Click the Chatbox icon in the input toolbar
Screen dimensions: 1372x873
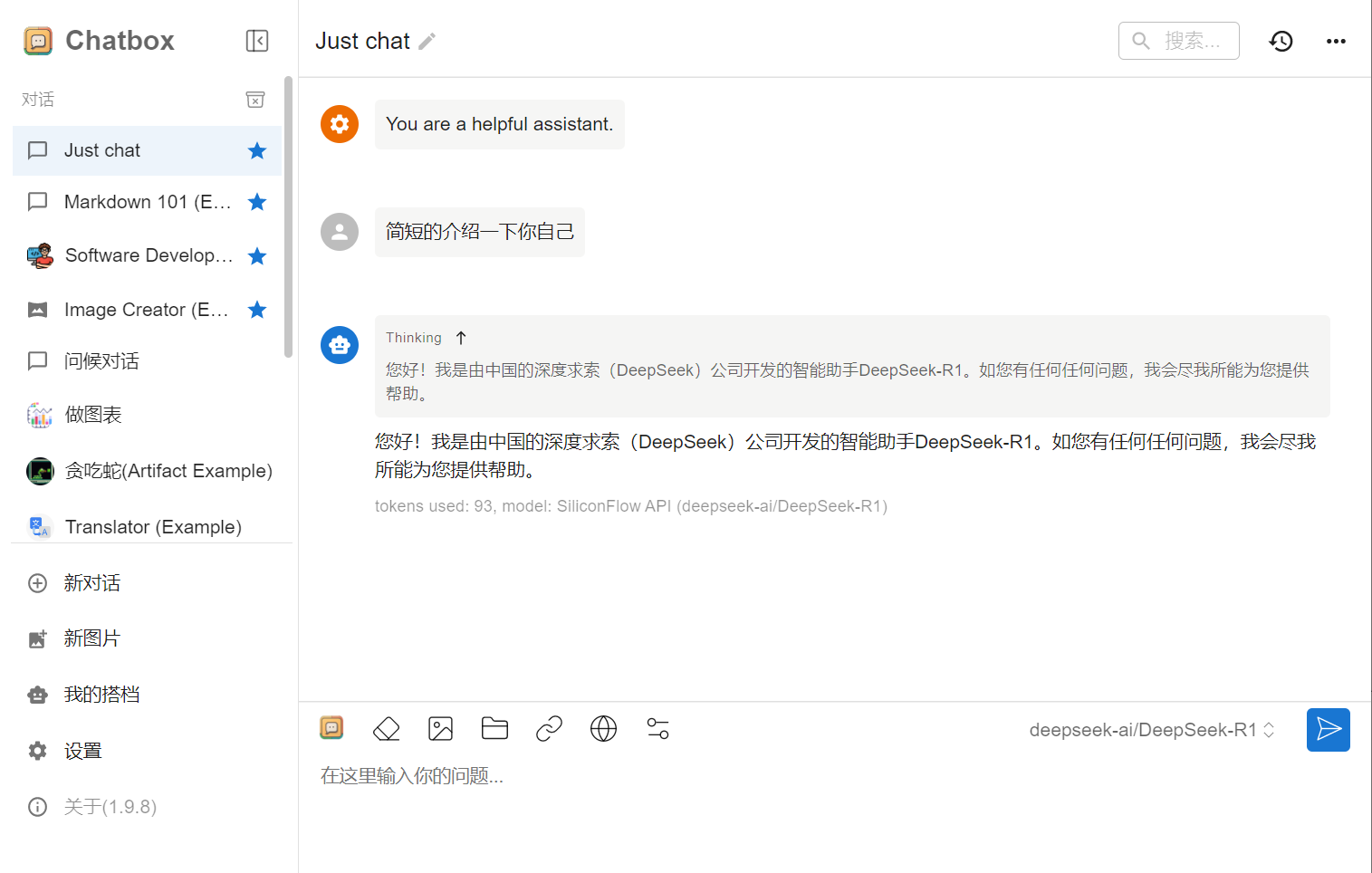pyautogui.click(x=331, y=727)
